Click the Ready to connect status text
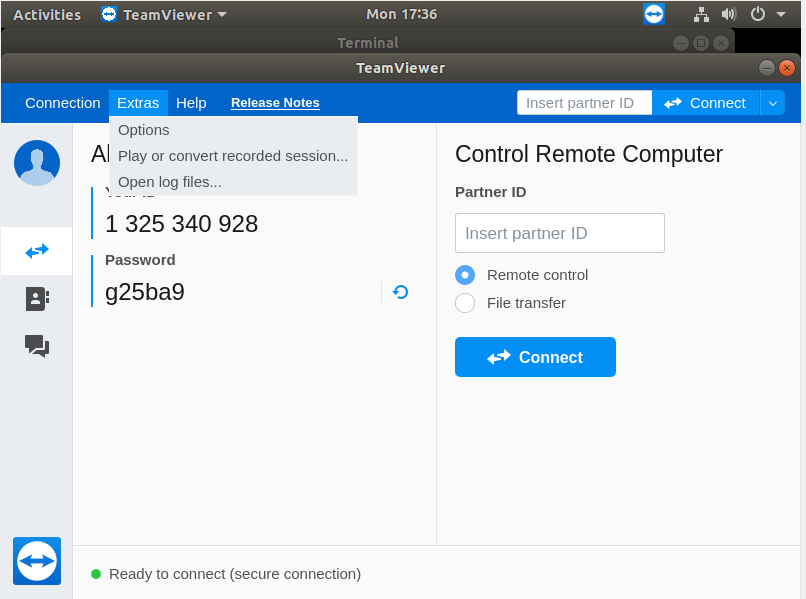This screenshot has height=599, width=806. click(235, 574)
